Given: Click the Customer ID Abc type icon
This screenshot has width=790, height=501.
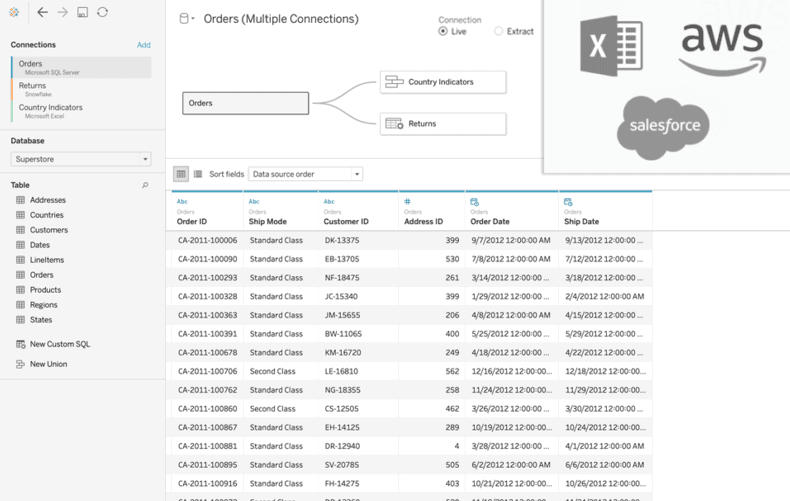Looking at the screenshot, I should tap(329, 201).
